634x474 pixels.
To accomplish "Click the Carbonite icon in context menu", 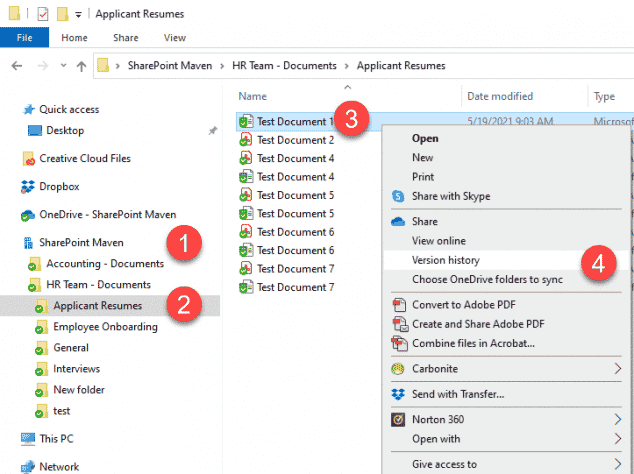I will pyautogui.click(x=398, y=369).
